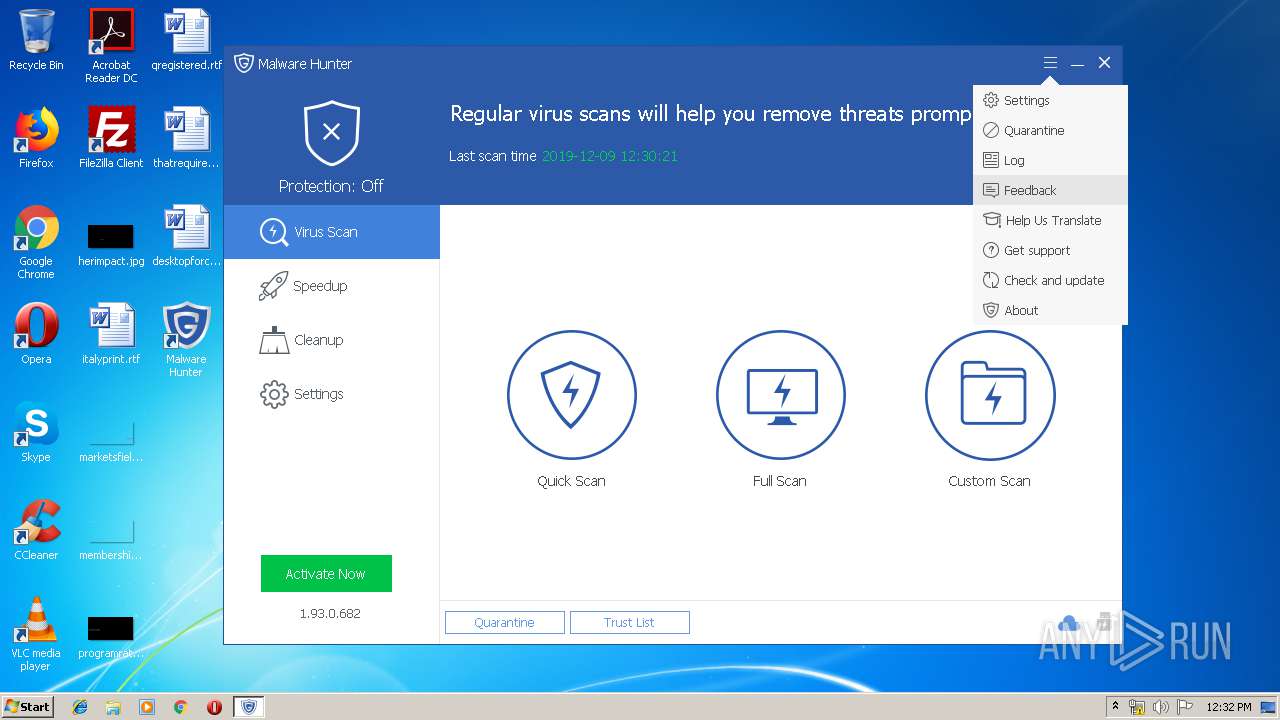Screen dimensions: 1280x720
Task: Show hidden system tray icons
Action: coord(1116,707)
